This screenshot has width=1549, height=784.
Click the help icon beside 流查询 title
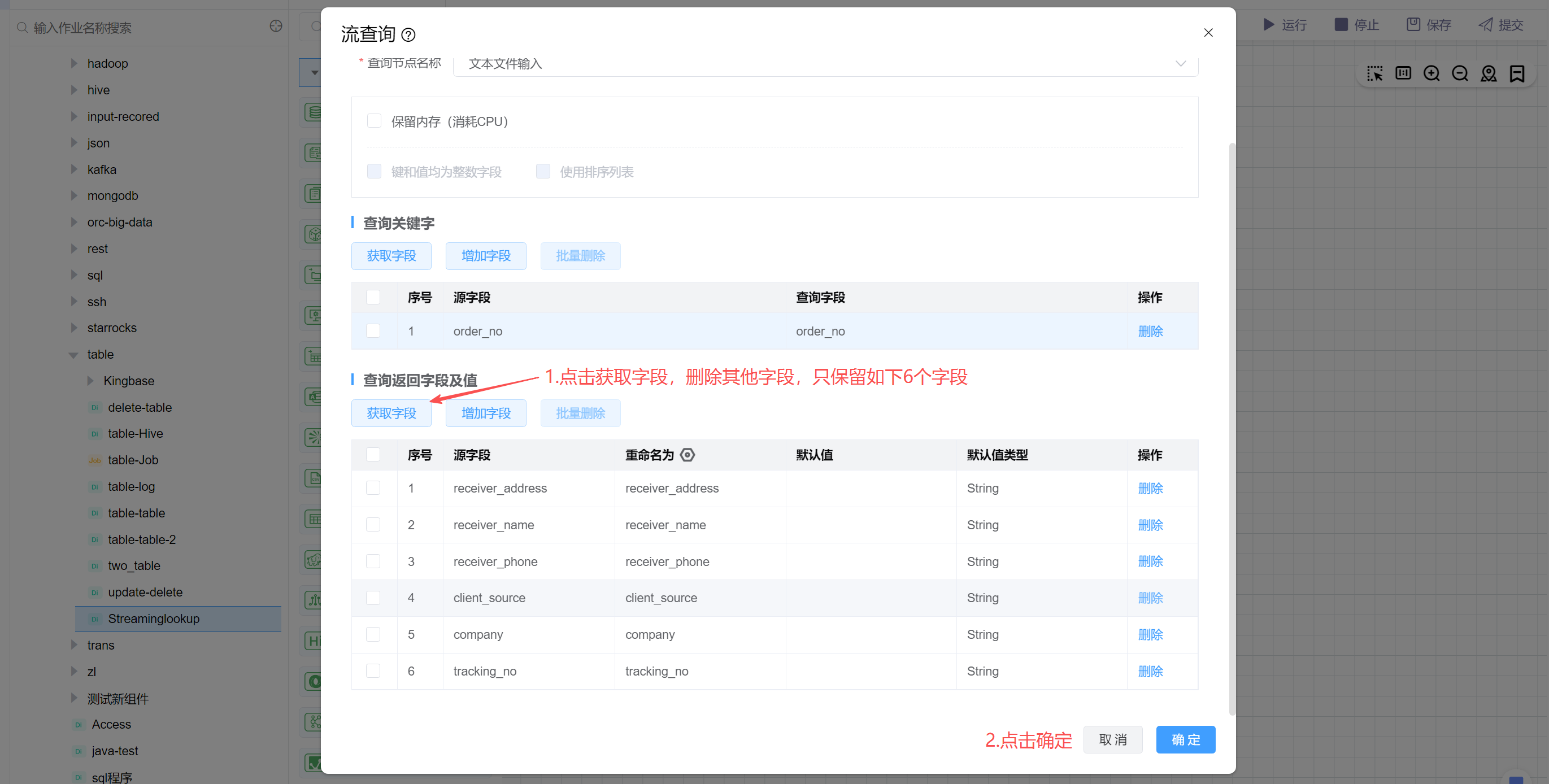click(408, 35)
